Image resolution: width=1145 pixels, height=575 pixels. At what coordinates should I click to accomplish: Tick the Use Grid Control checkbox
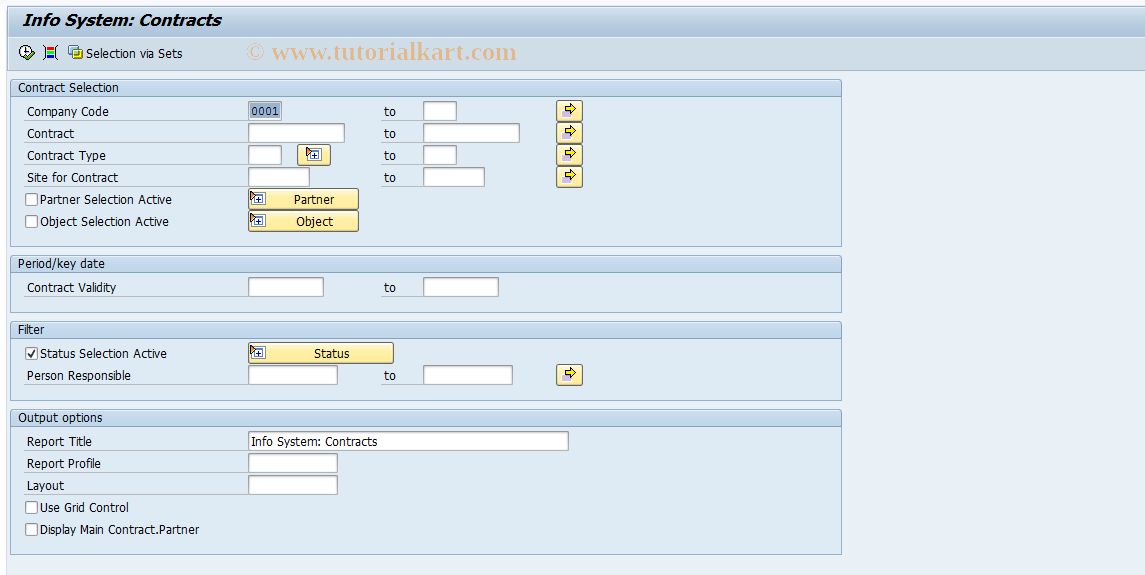(31, 507)
